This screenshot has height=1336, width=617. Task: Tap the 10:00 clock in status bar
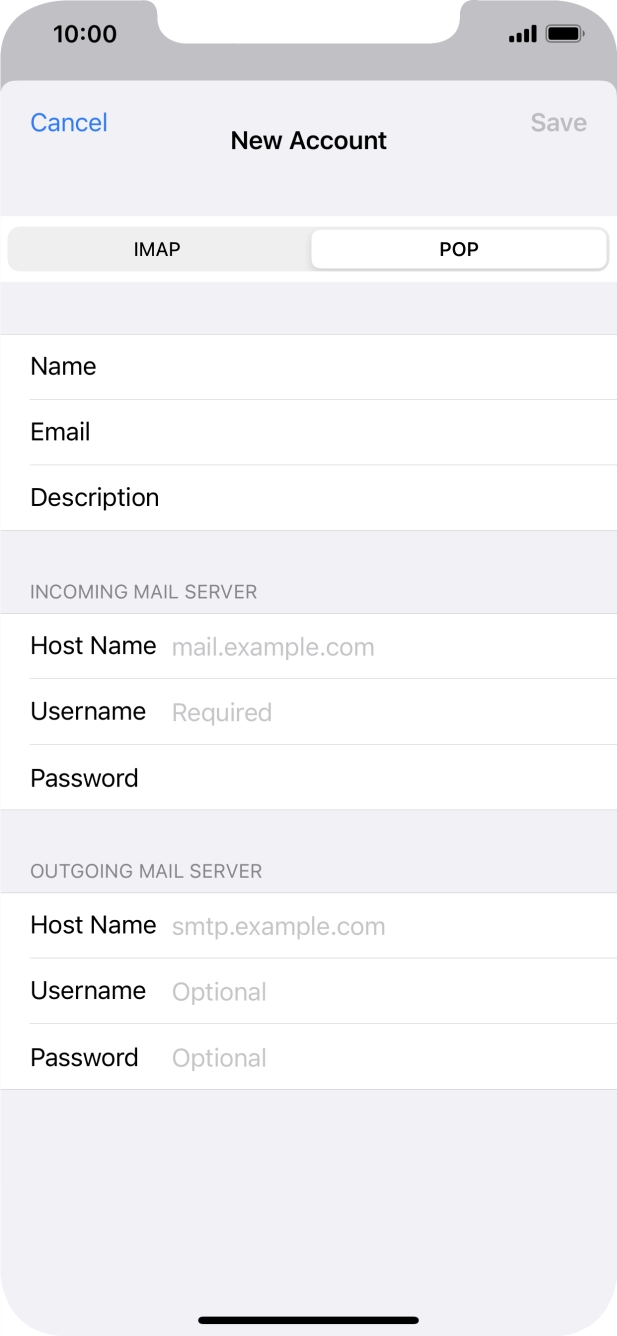point(85,34)
